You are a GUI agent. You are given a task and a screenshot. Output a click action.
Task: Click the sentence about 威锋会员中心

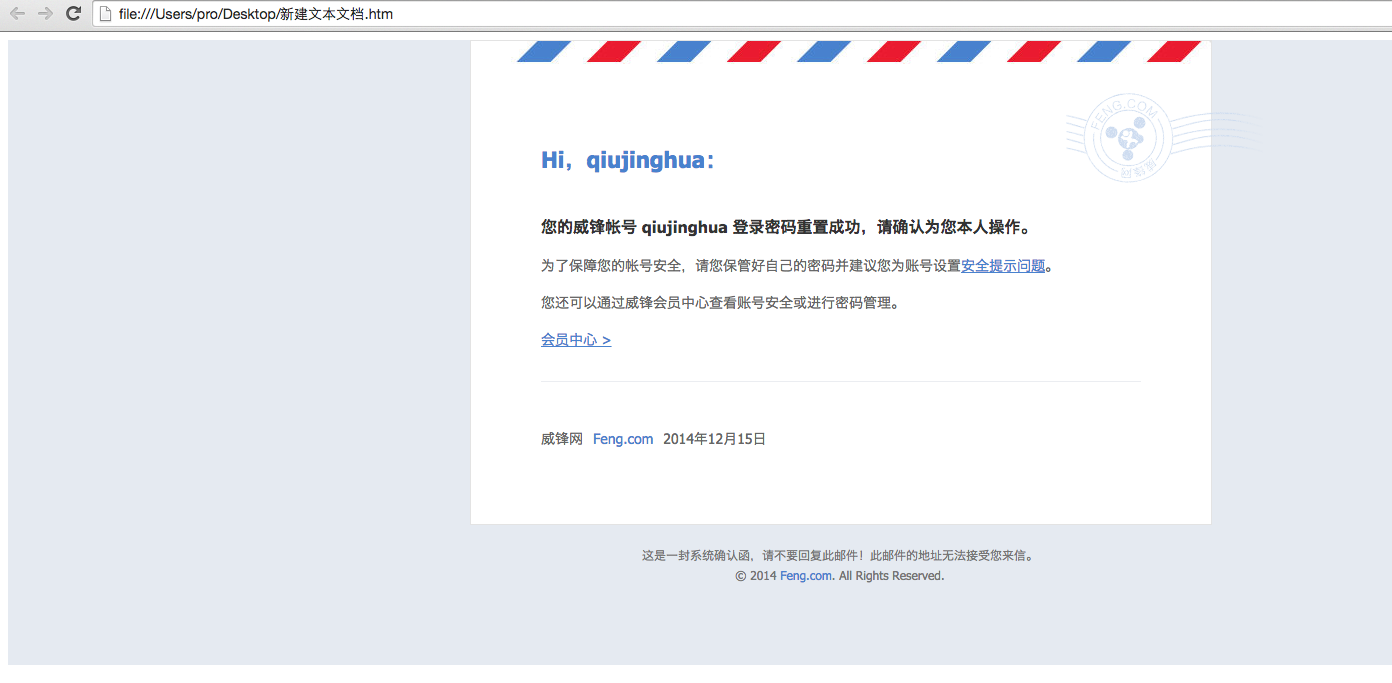coord(720,303)
